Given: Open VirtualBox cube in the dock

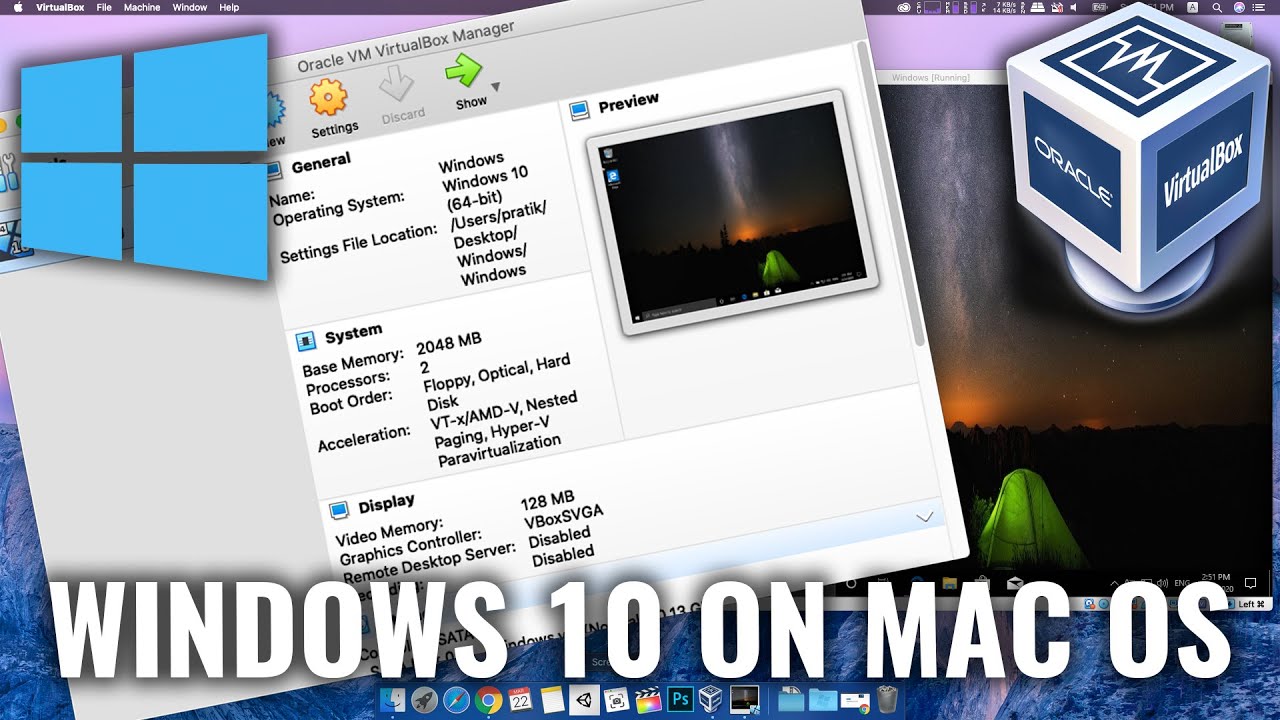Looking at the screenshot, I should click(x=712, y=700).
